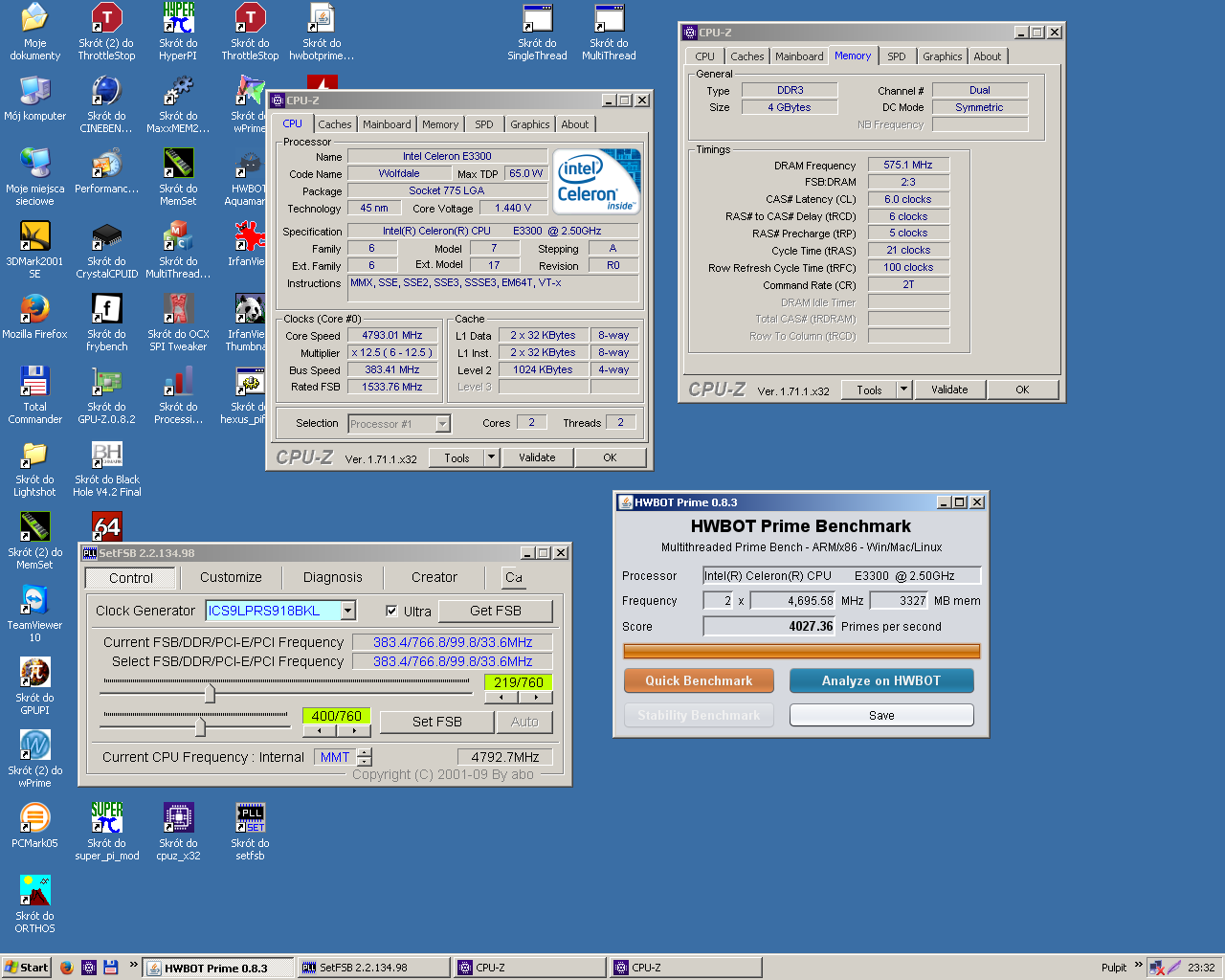Click the HWBOT Prime orange progress bar

pos(802,652)
